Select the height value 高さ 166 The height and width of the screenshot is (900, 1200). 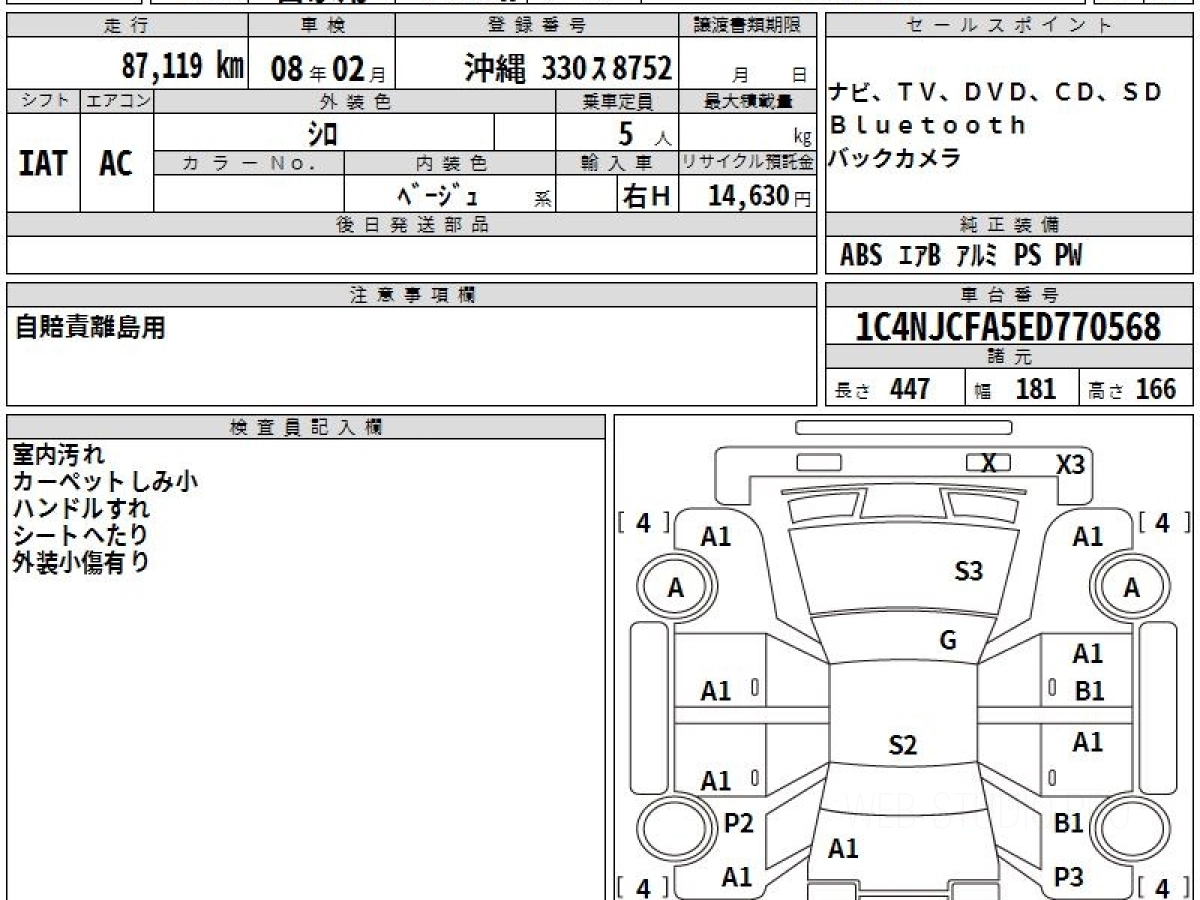(1133, 389)
